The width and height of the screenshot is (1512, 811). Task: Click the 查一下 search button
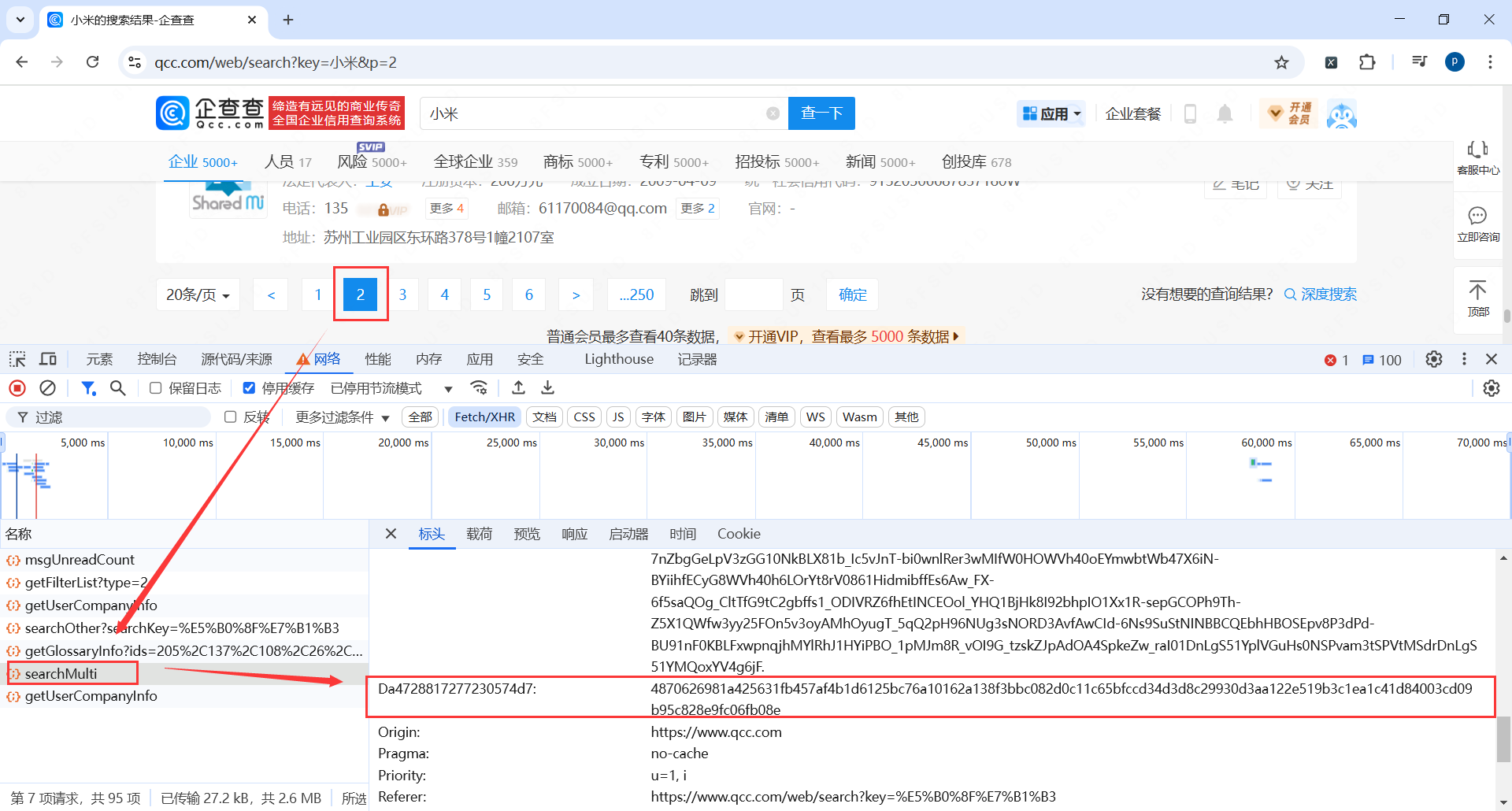point(822,113)
